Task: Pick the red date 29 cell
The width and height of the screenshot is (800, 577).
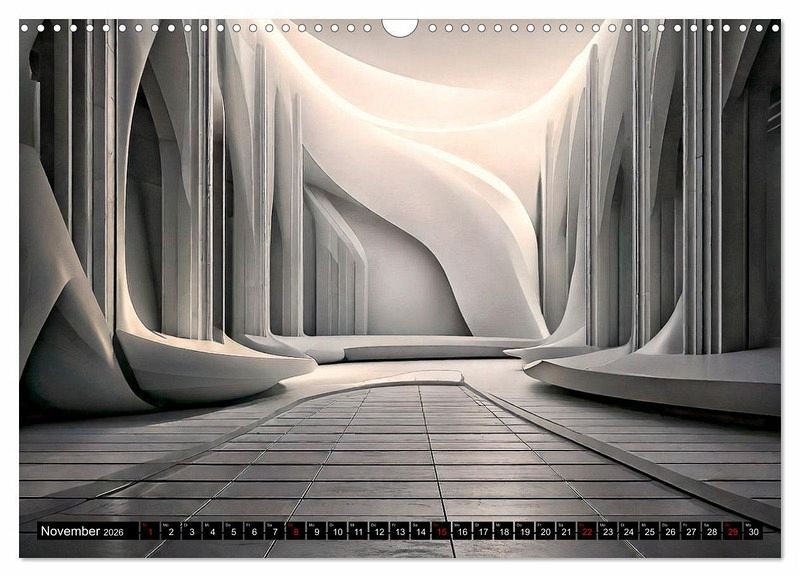Action: (732, 532)
